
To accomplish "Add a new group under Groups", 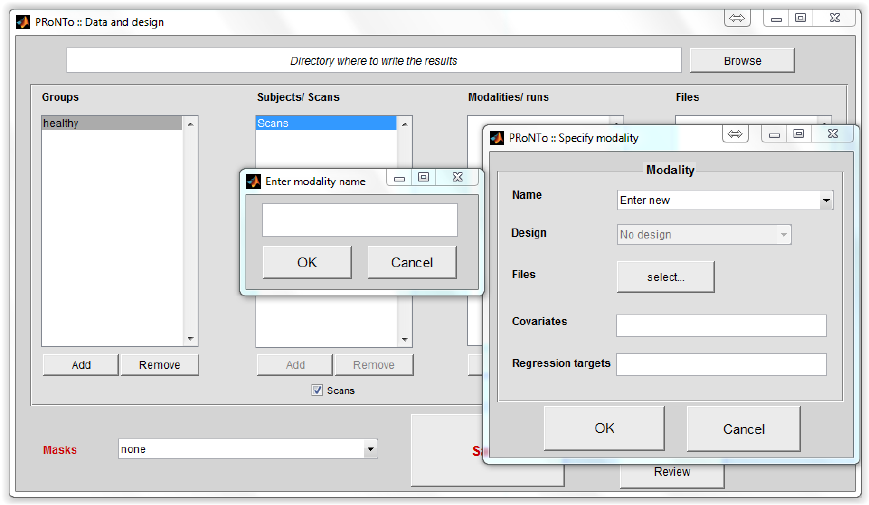I will (x=81, y=365).
